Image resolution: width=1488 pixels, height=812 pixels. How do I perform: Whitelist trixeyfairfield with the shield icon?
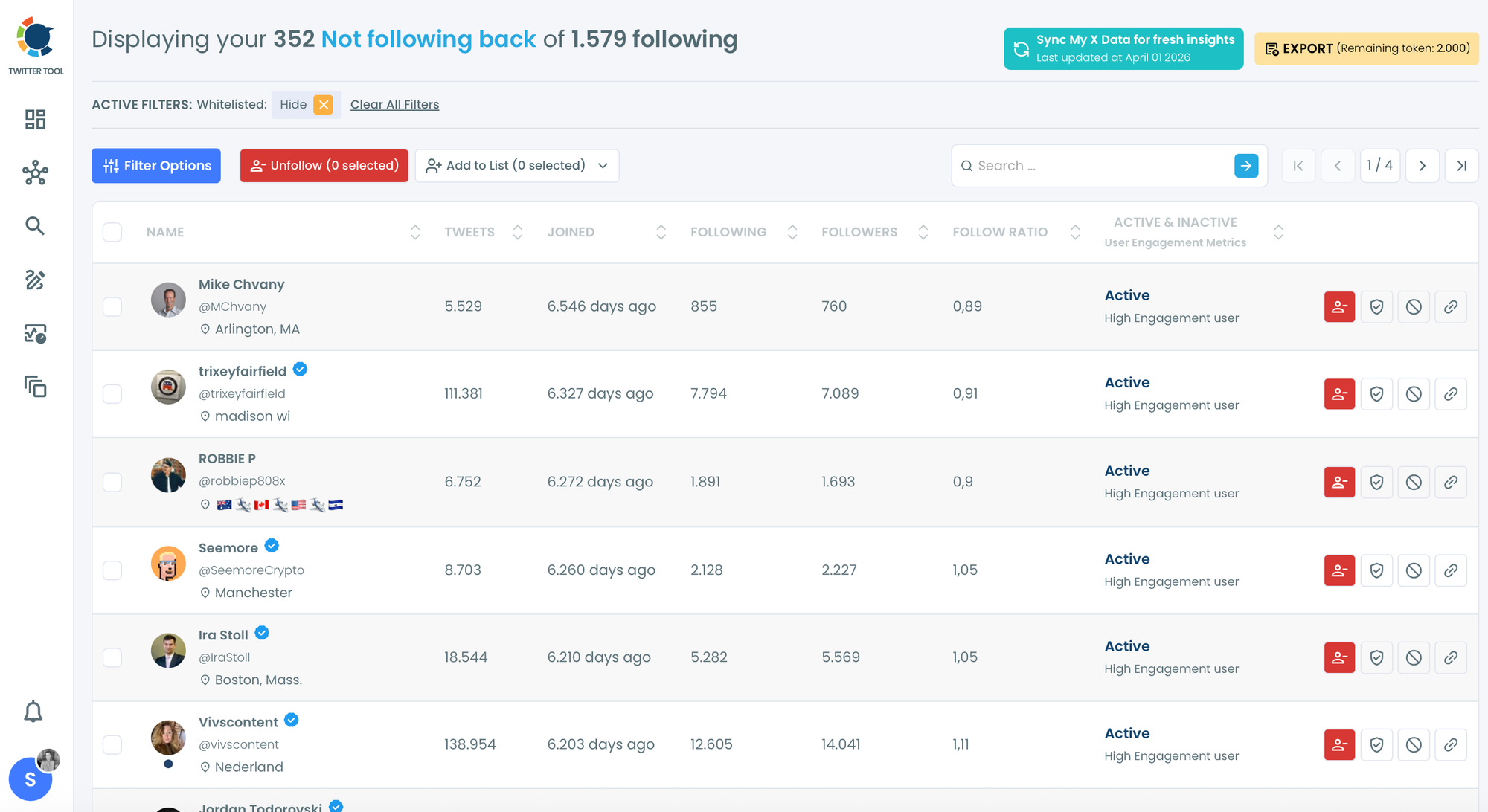click(x=1376, y=394)
